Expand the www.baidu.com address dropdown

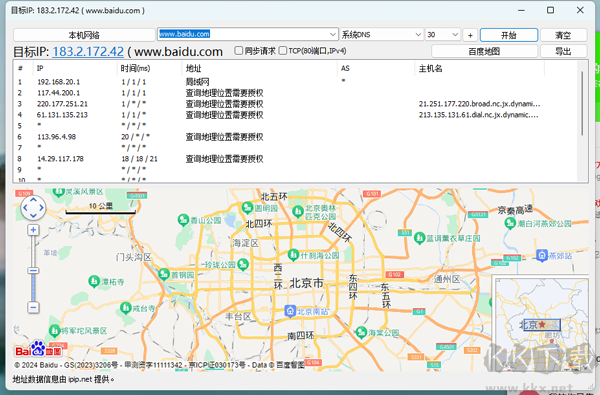coord(333,34)
